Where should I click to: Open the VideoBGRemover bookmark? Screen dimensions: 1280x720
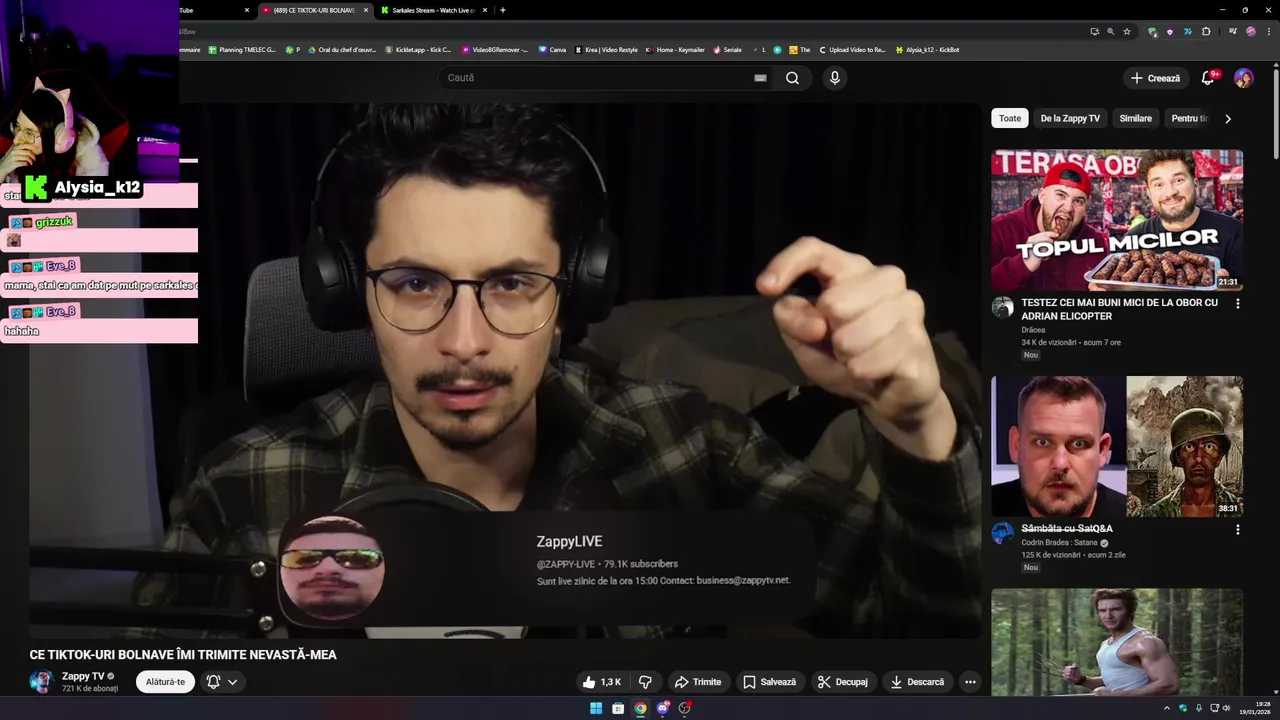click(x=495, y=49)
